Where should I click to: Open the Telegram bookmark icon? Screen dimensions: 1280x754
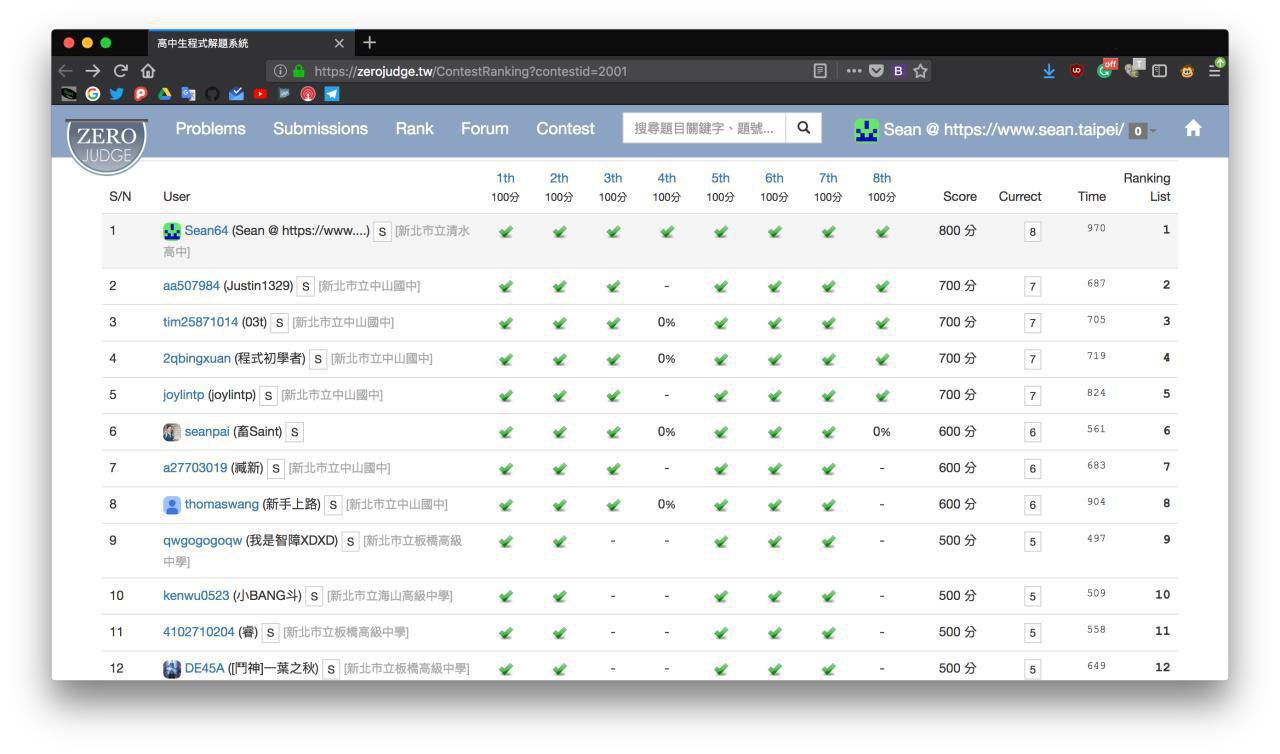pos(332,94)
